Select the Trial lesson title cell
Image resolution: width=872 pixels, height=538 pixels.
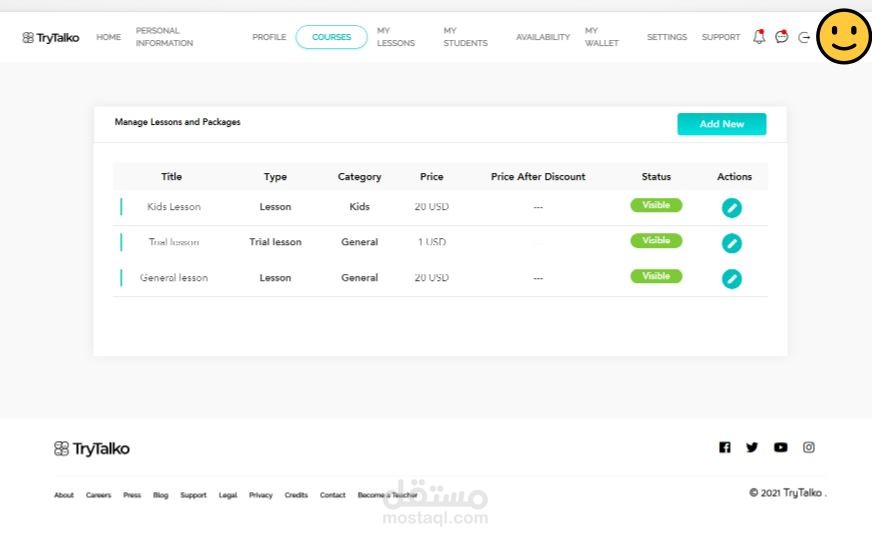[x=174, y=242]
